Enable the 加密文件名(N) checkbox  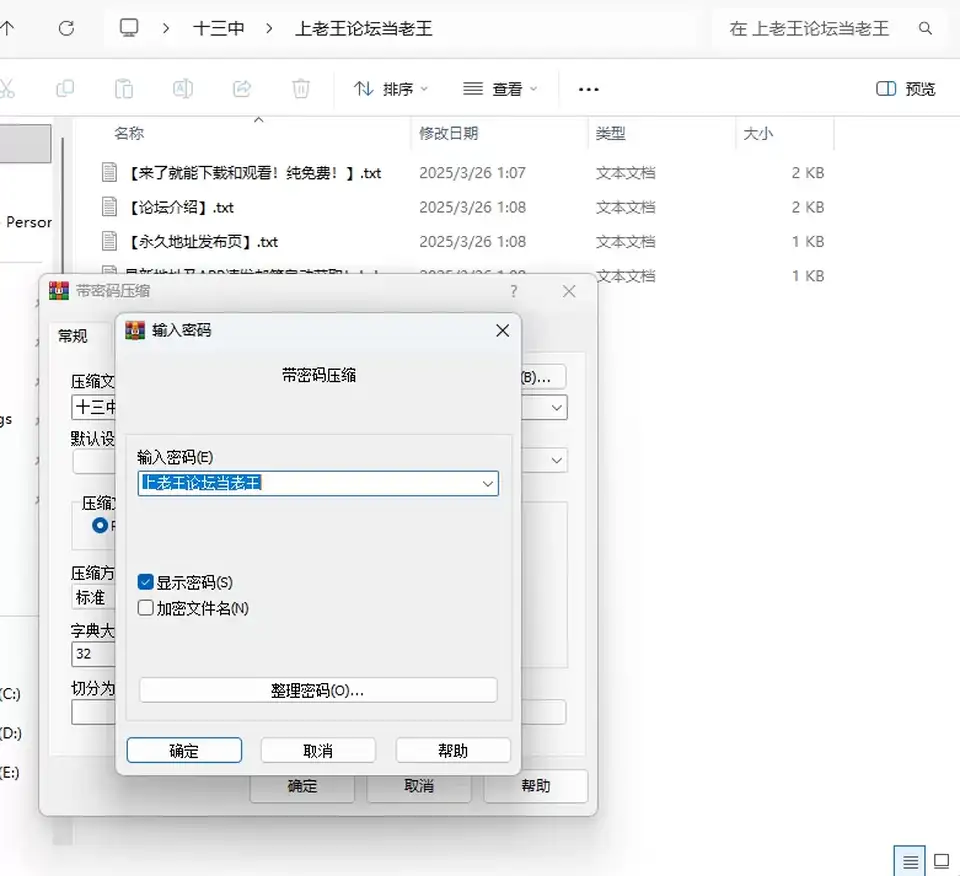tap(145, 608)
